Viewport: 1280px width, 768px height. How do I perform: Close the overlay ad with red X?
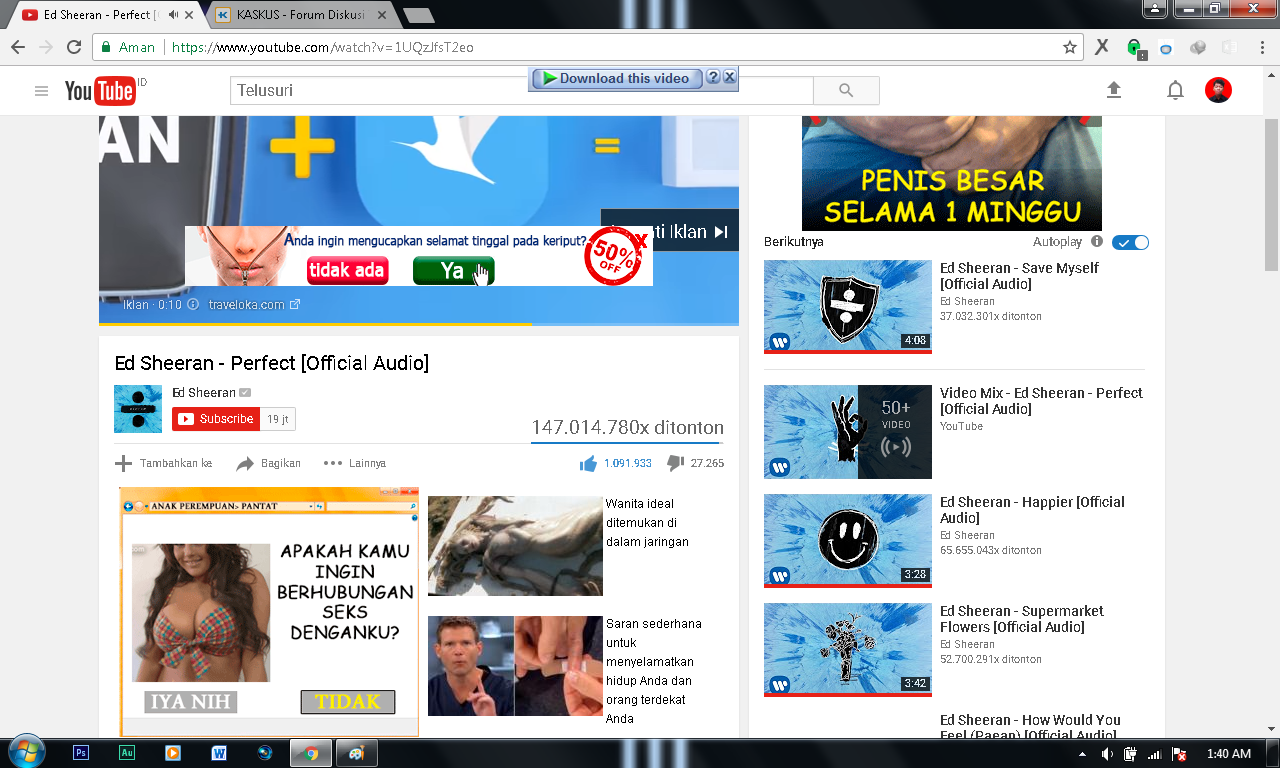[641, 239]
